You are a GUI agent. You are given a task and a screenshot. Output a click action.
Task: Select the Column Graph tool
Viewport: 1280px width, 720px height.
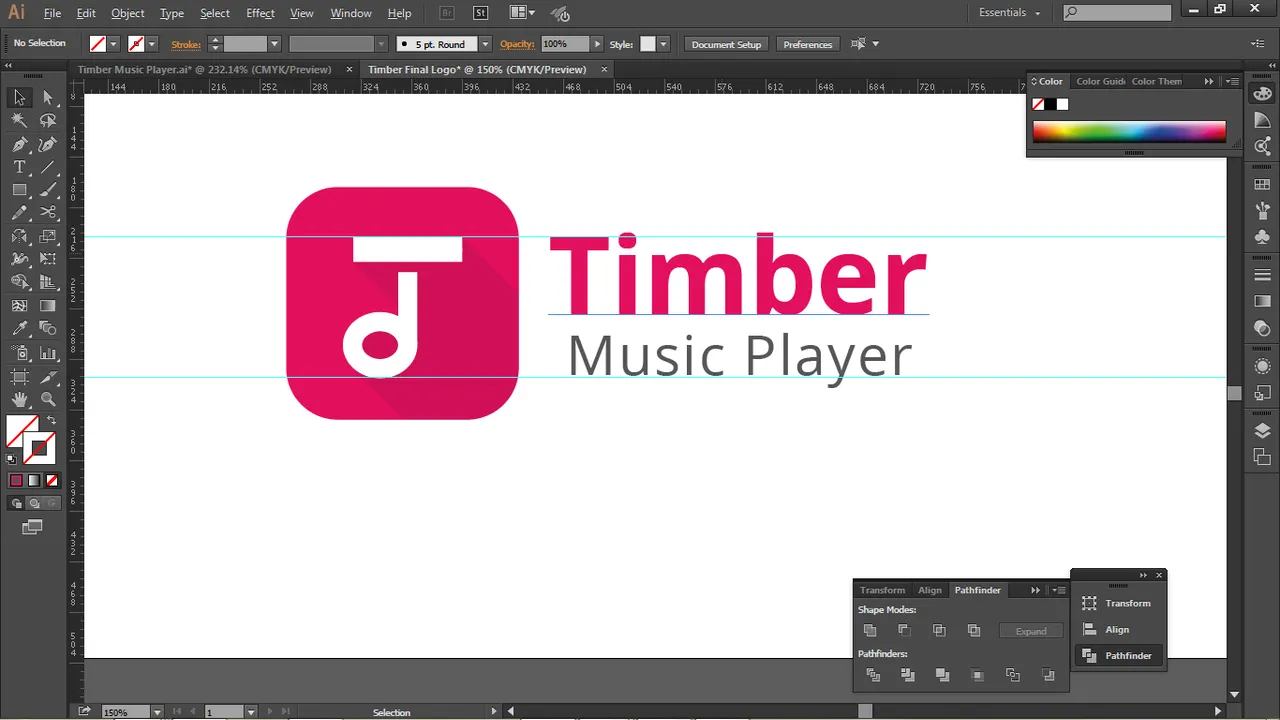(x=48, y=353)
